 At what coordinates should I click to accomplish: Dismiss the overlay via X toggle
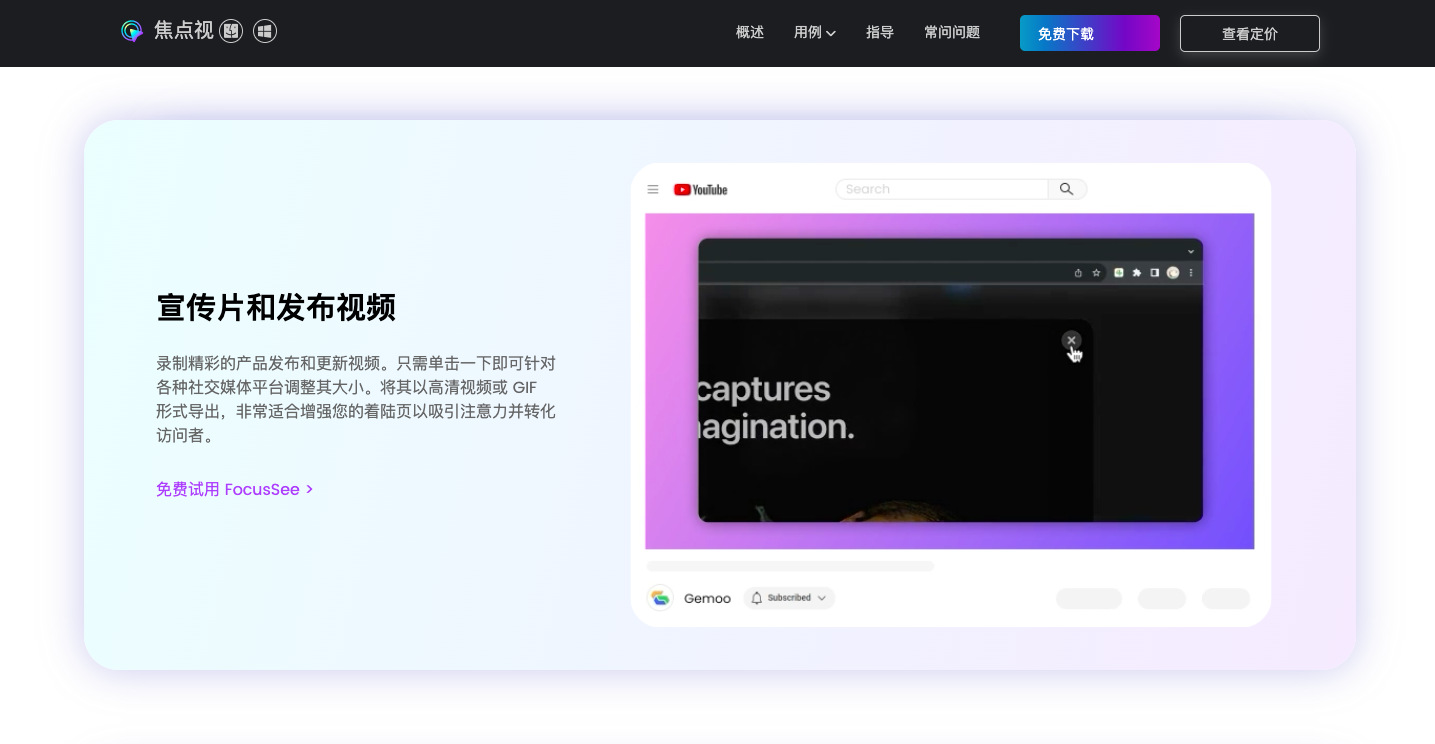tap(1071, 340)
